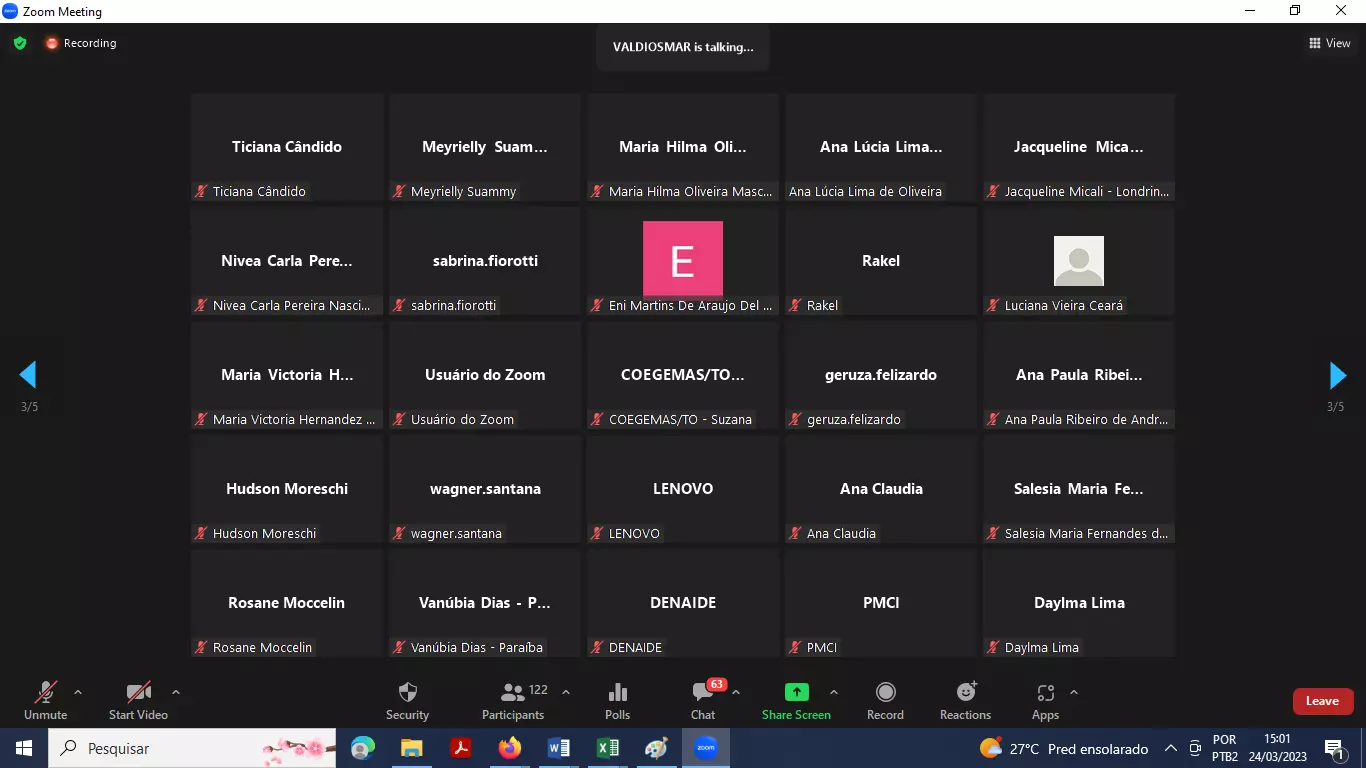Open the View layout menu
This screenshot has height=768, width=1366.
1330,43
